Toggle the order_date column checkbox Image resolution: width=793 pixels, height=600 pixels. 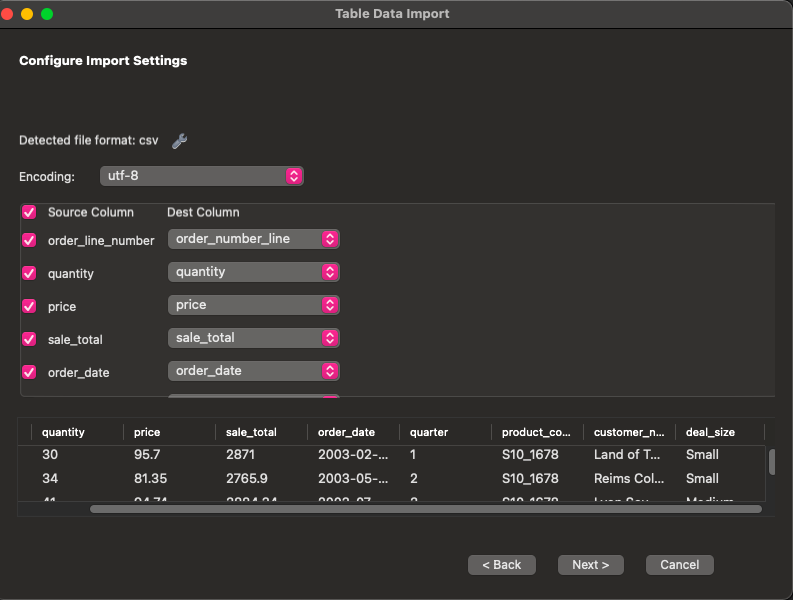pyautogui.click(x=29, y=372)
